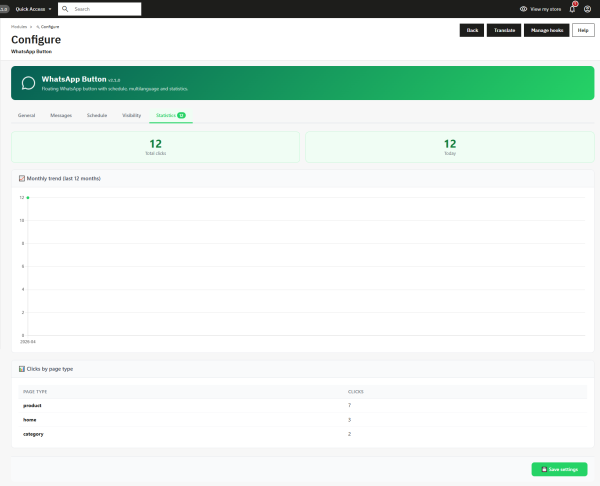Select the Schedule tab
Screen dimensions: 600x486
[97, 115]
